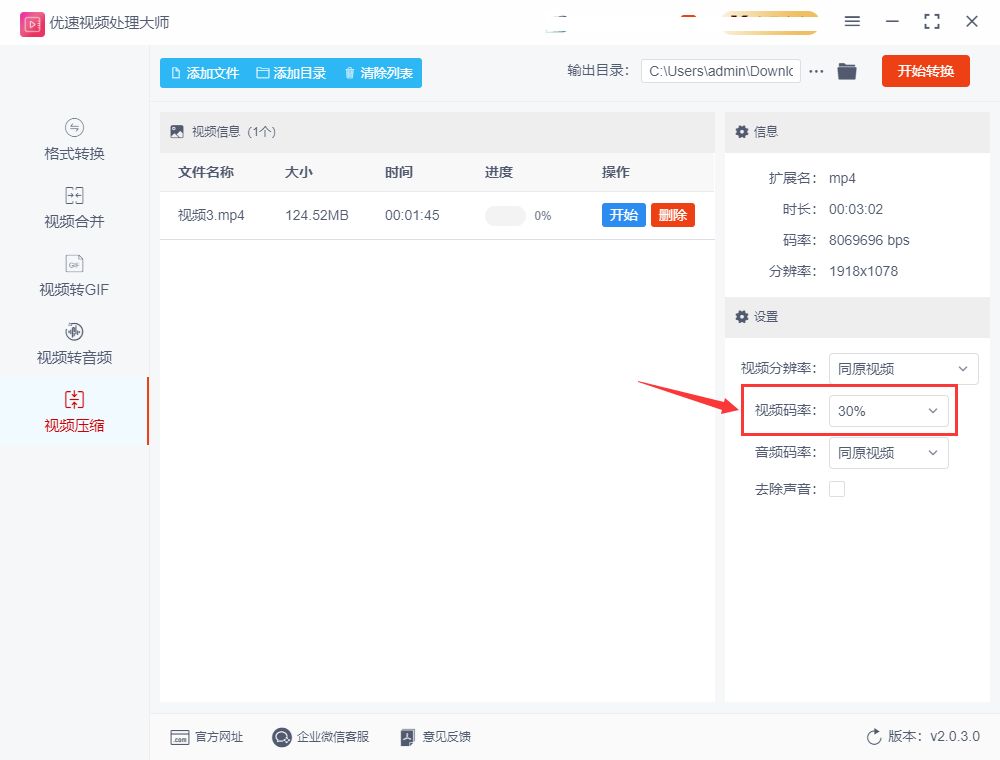Click the 版本: v2.0.3.0 text
1000x760 pixels.
[934, 736]
